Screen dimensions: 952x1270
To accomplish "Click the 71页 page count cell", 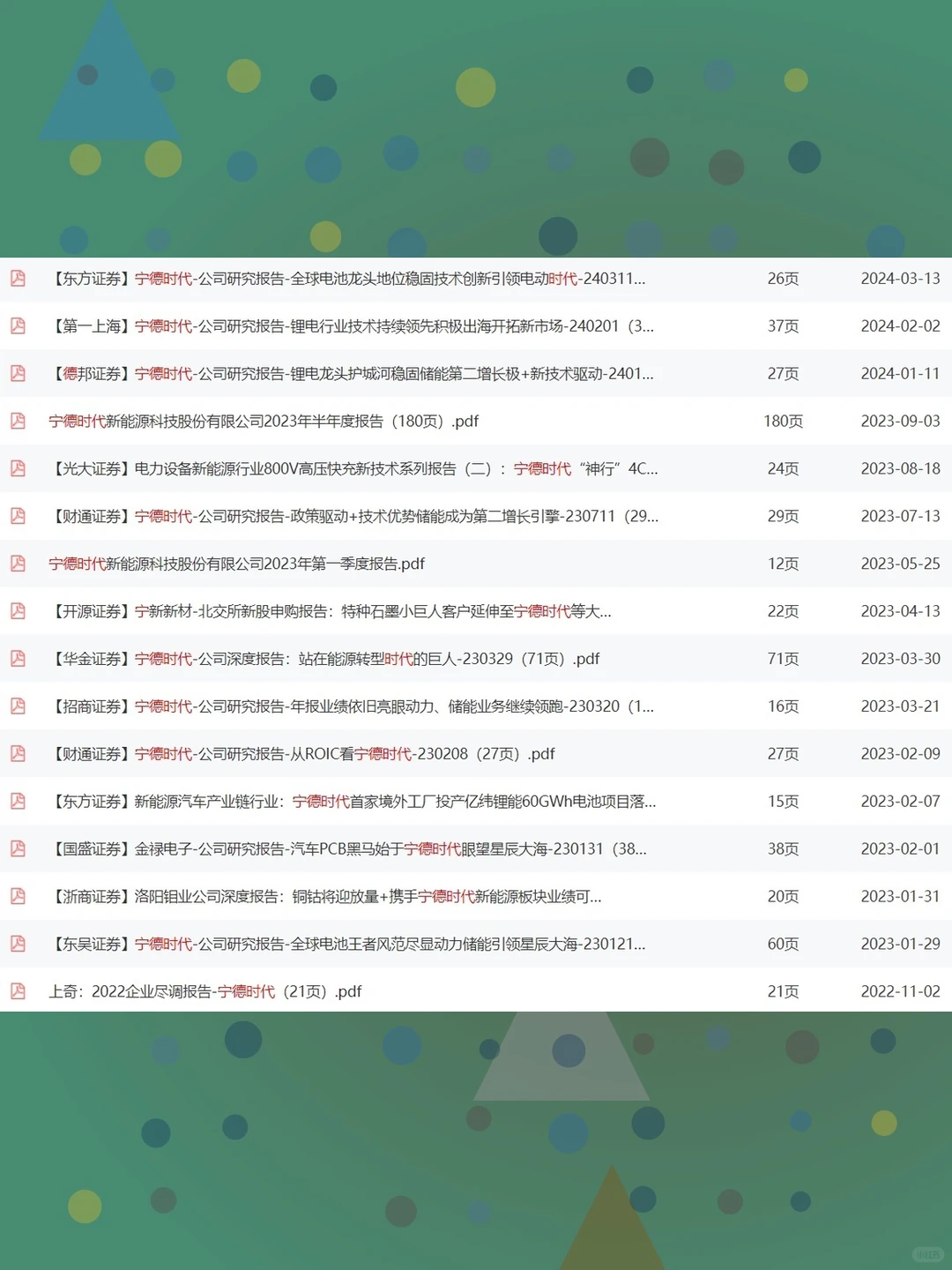I will (784, 659).
